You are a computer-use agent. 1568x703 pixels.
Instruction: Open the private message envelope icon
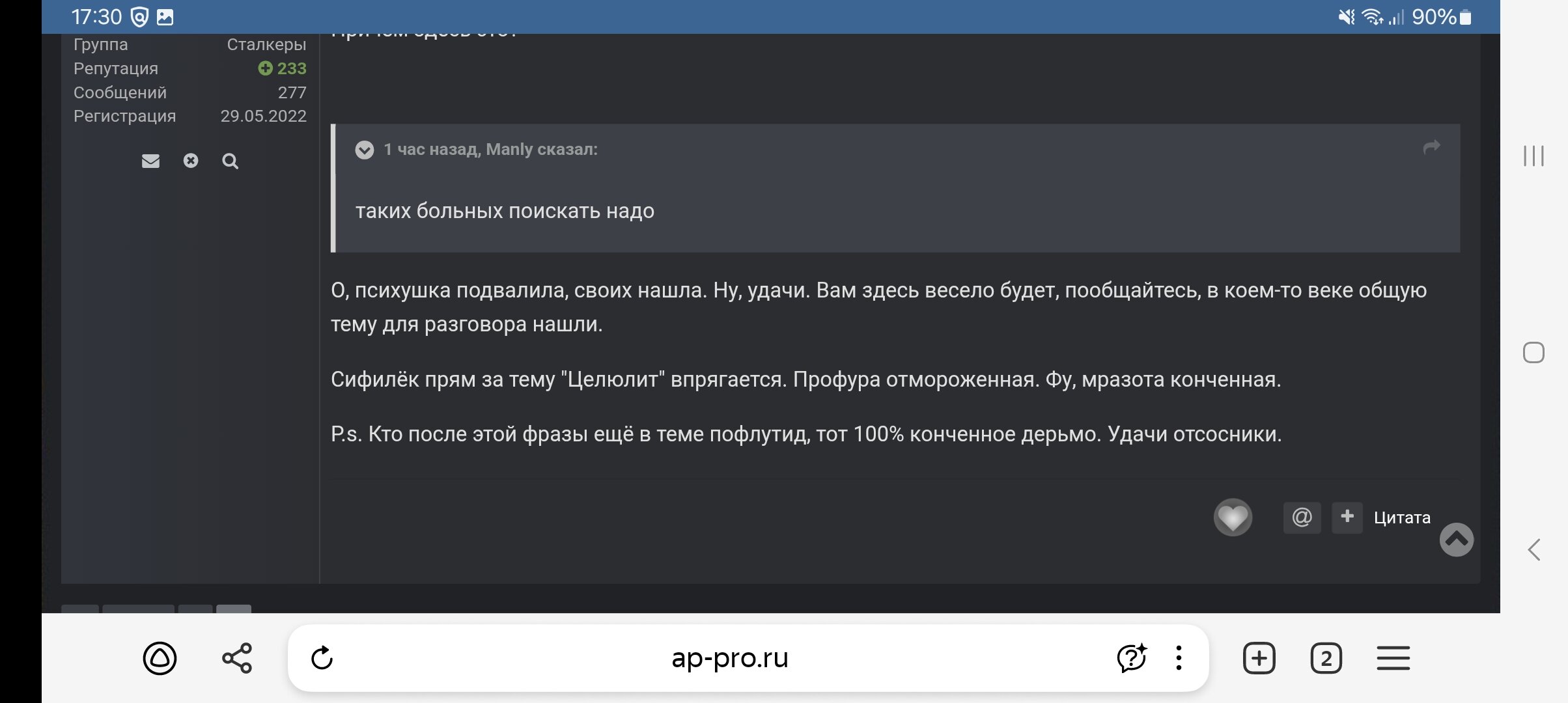[x=150, y=161]
